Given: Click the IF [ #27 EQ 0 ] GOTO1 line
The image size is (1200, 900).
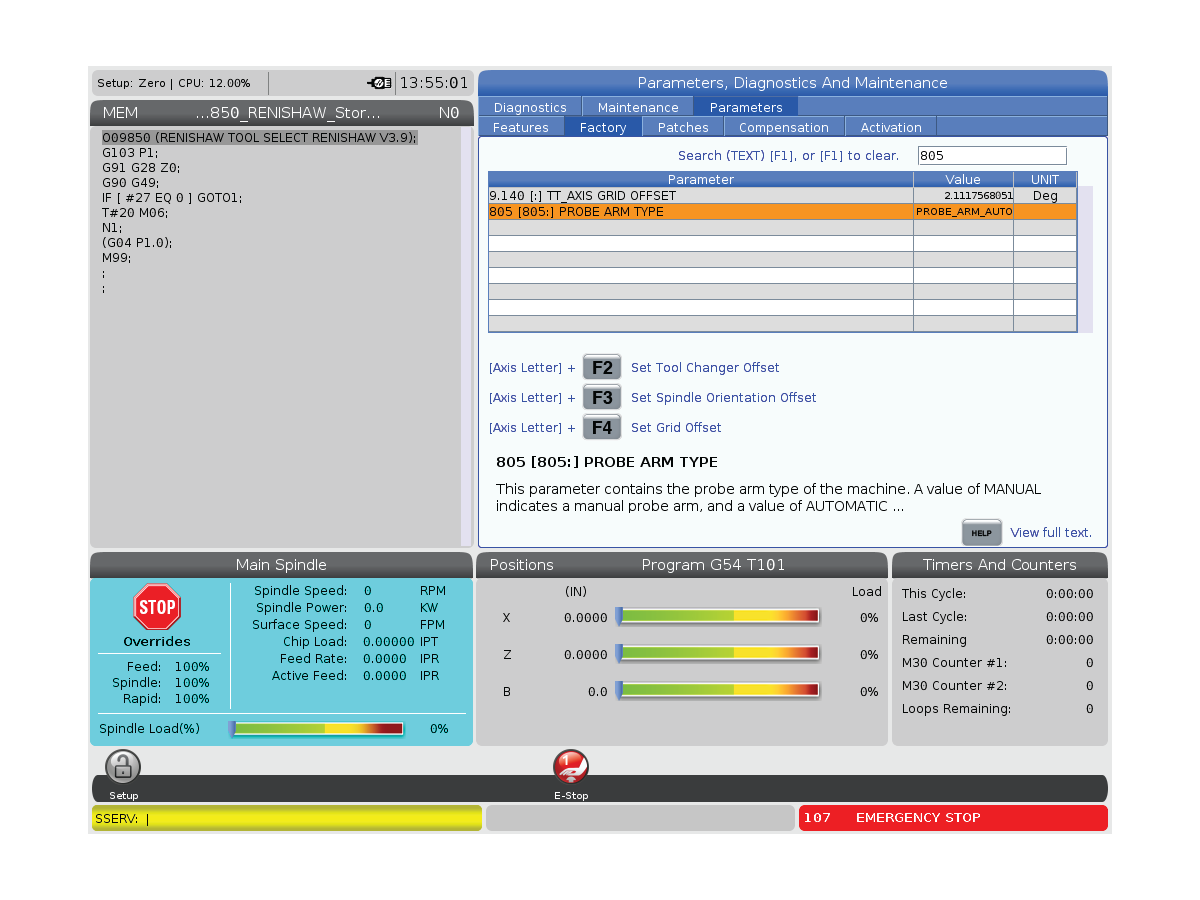Looking at the screenshot, I should tap(172, 197).
